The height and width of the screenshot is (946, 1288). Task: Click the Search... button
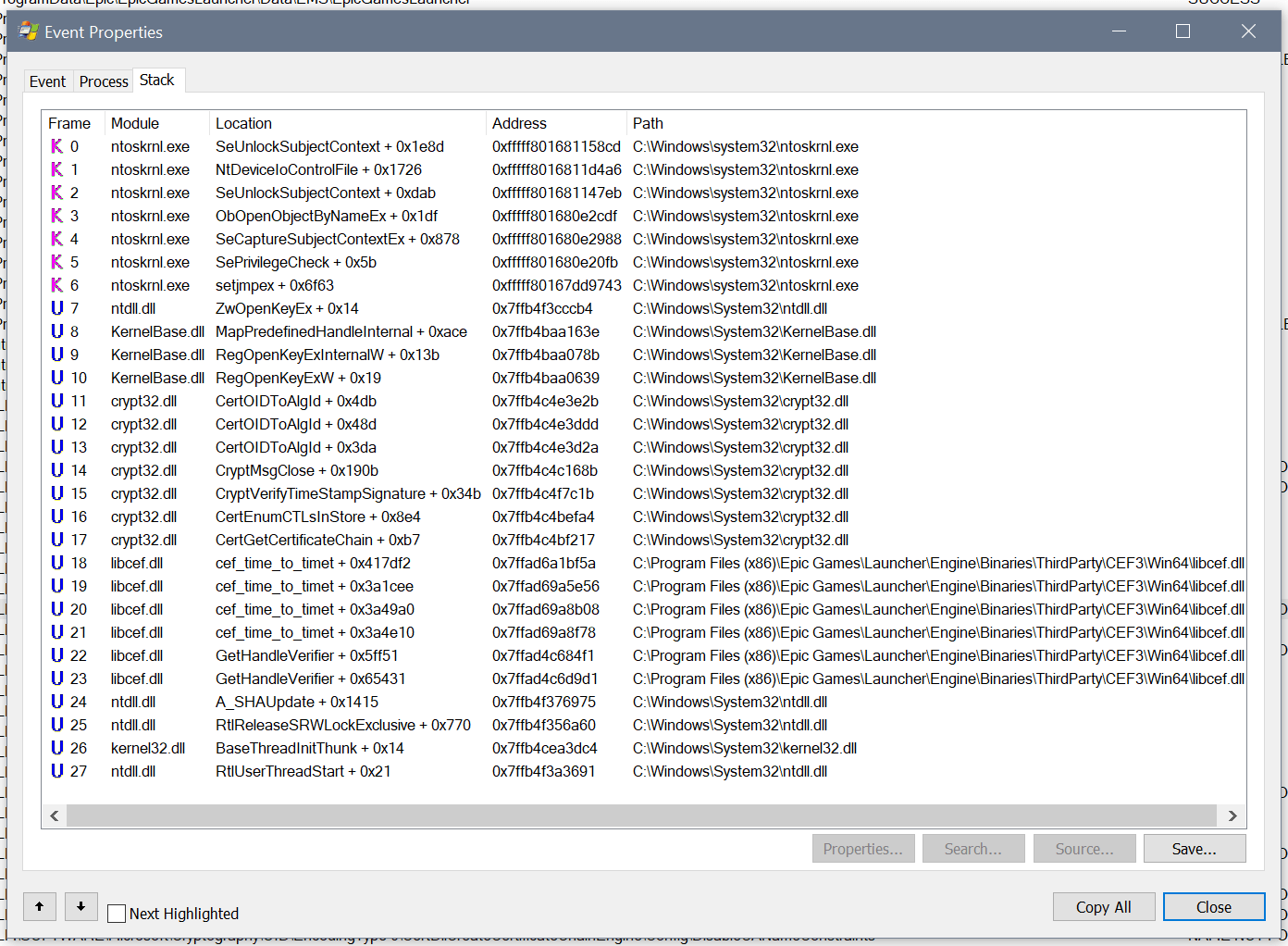pos(973,849)
